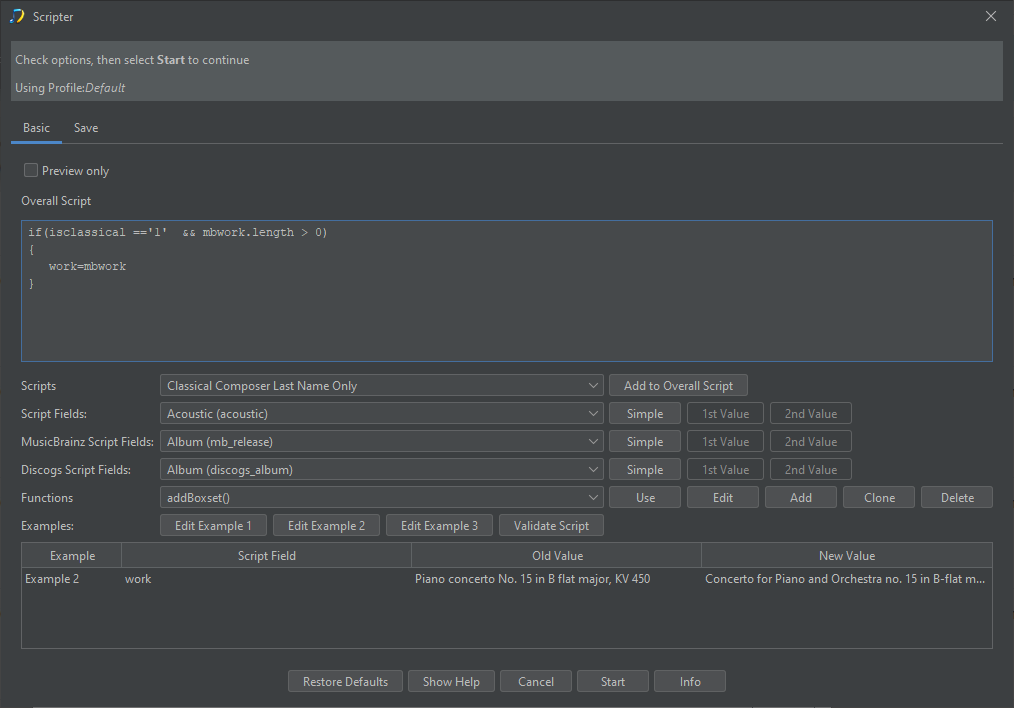Click inside the Overall Script editor

[506, 310]
